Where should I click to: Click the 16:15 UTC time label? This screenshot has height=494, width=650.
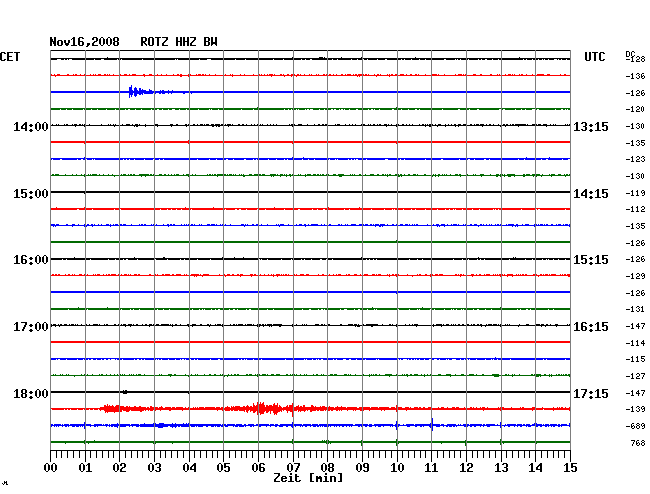pos(591,327)
